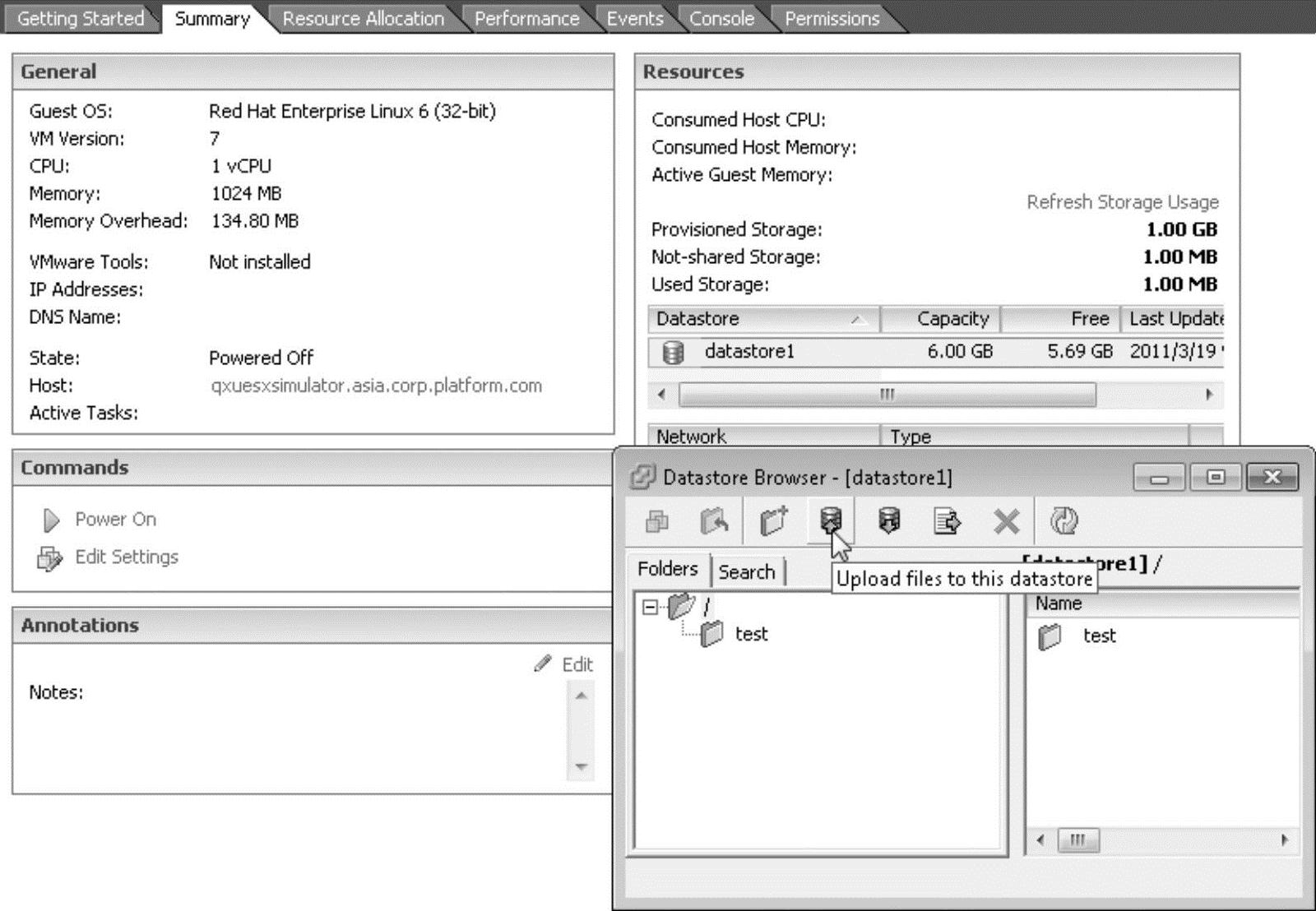Click the Upload files to this datastore icon
1316x911 pixels.
pos(831,520)
